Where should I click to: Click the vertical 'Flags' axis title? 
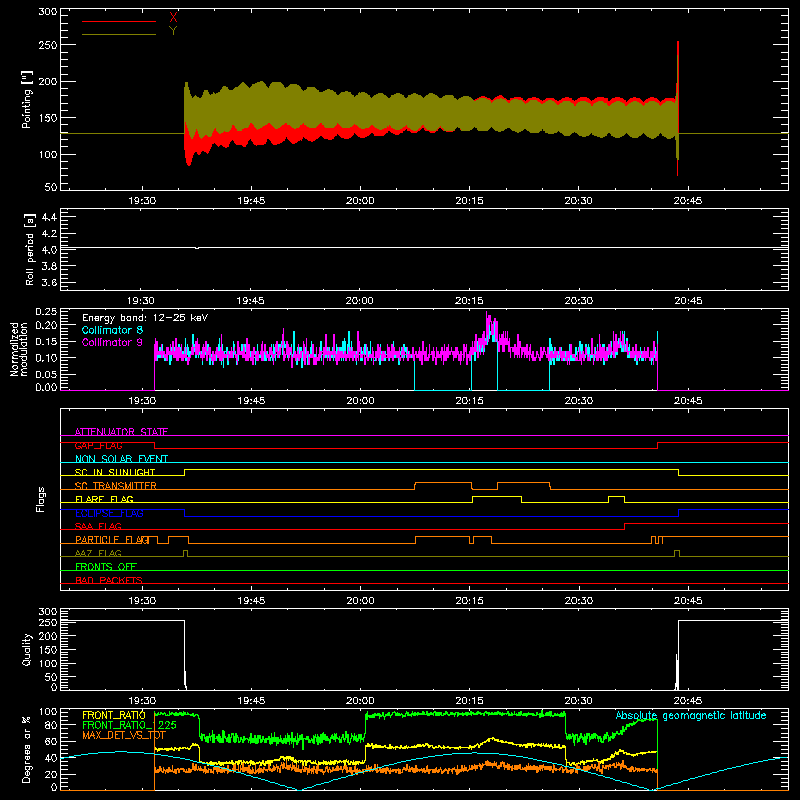[40, 499]
